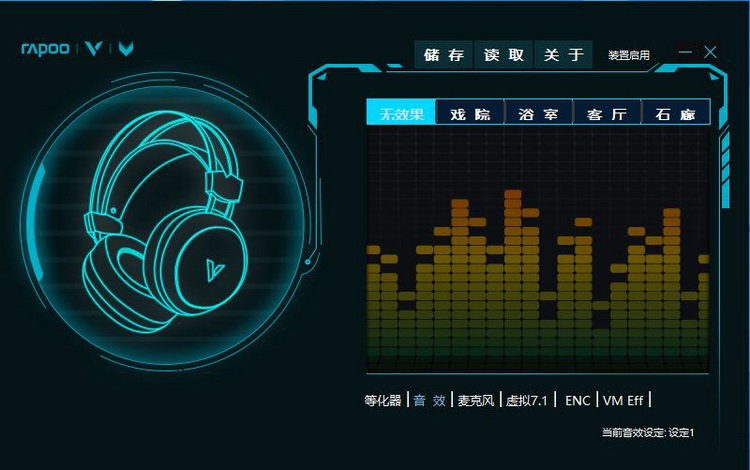
Task: Click the chevron V logo icon
Action: coord(126,48)
